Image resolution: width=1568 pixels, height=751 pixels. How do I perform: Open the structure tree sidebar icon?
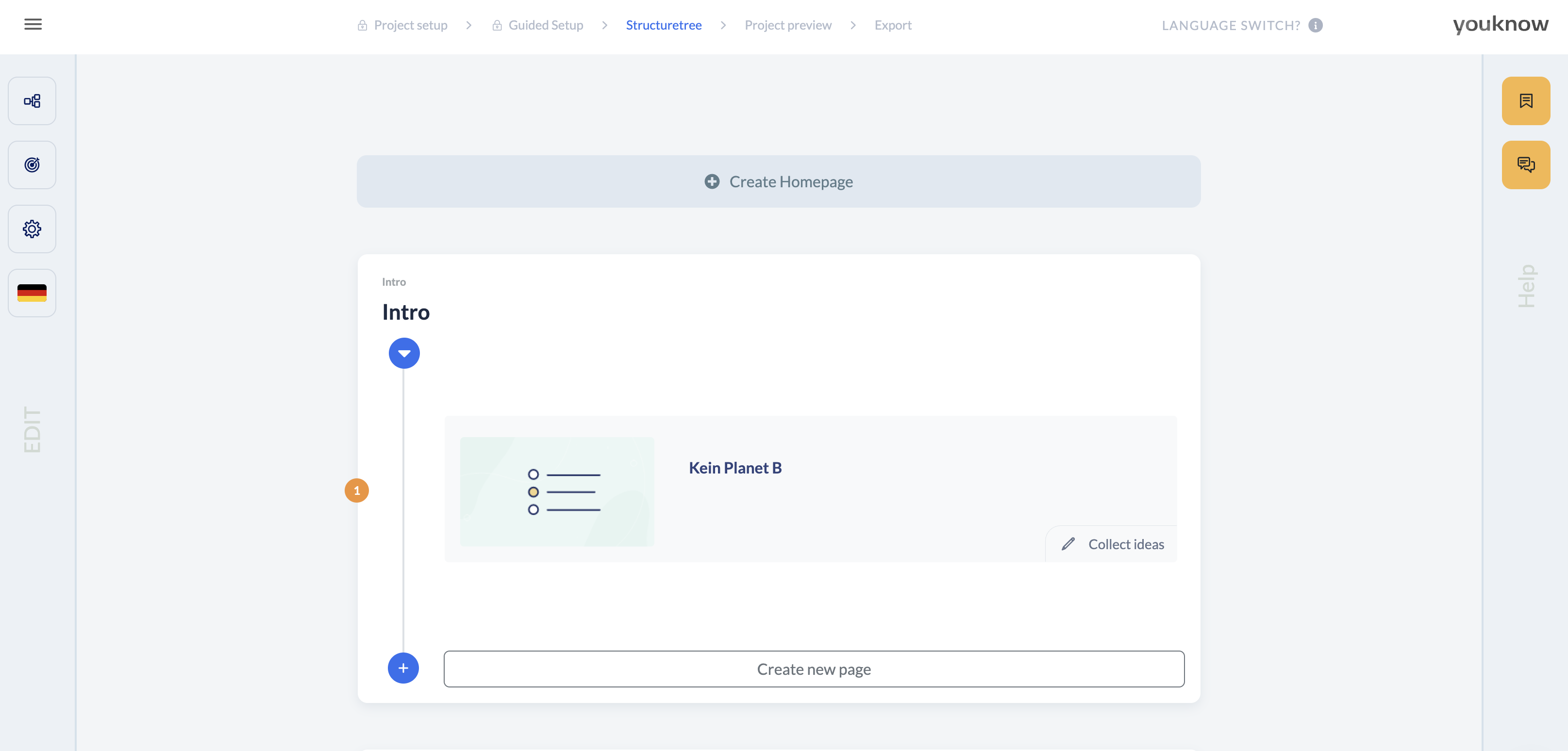click(x=32, y=101)
